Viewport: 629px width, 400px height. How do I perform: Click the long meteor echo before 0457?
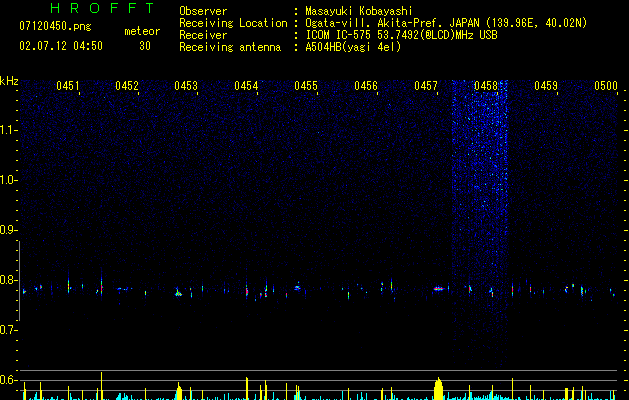(438, 288)
